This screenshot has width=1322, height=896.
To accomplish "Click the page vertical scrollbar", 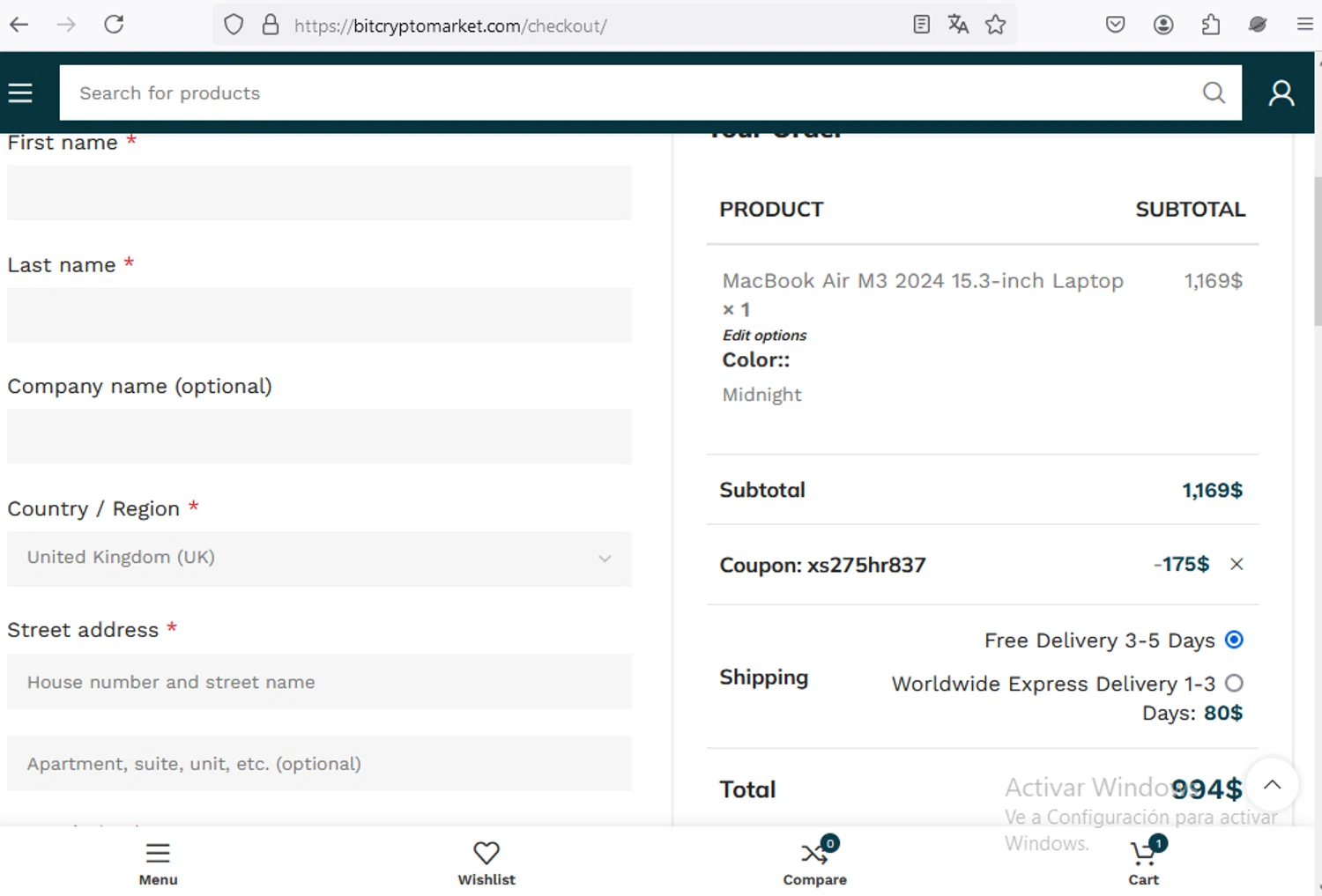I will [1318, 251].
